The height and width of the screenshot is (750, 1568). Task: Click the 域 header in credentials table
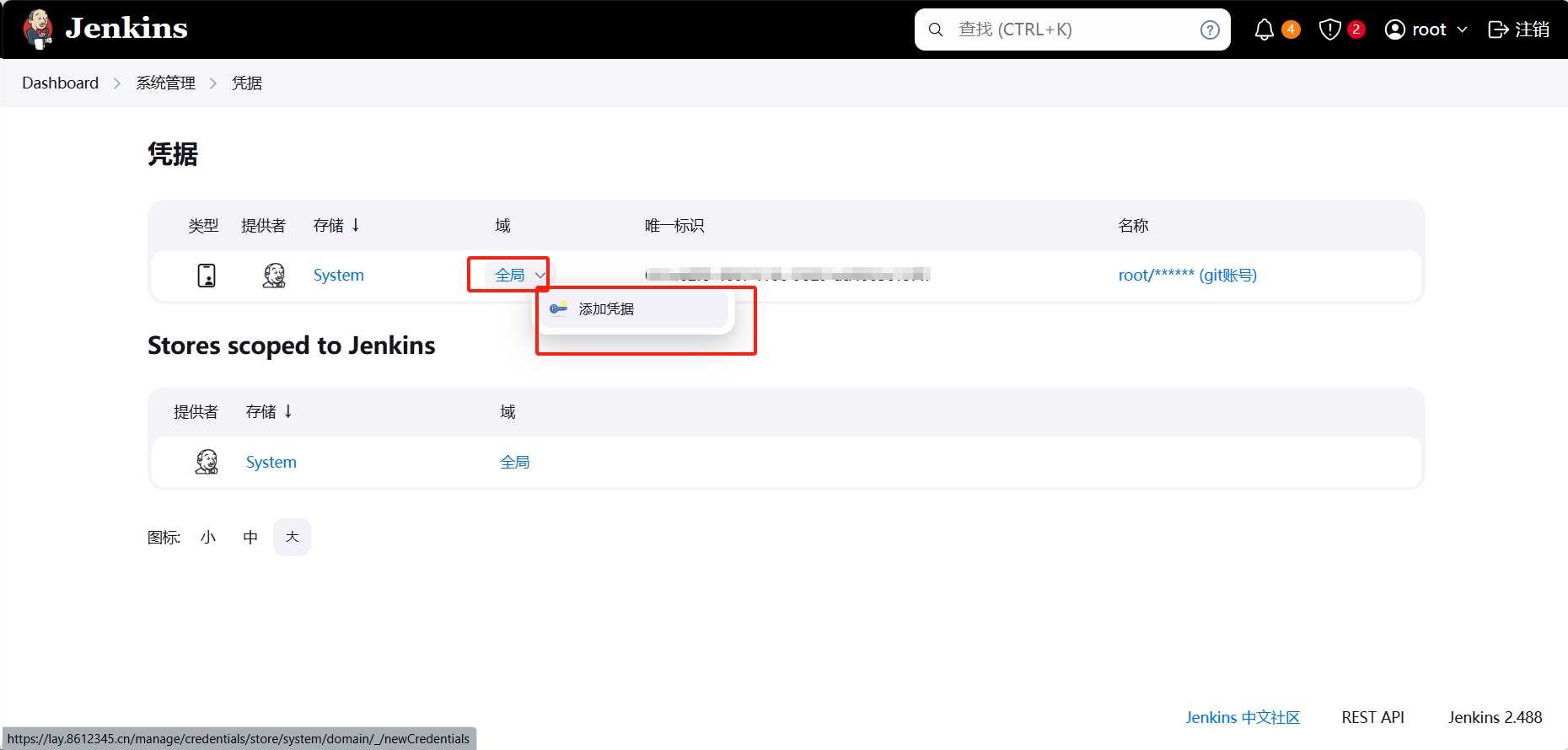(502, 225)
